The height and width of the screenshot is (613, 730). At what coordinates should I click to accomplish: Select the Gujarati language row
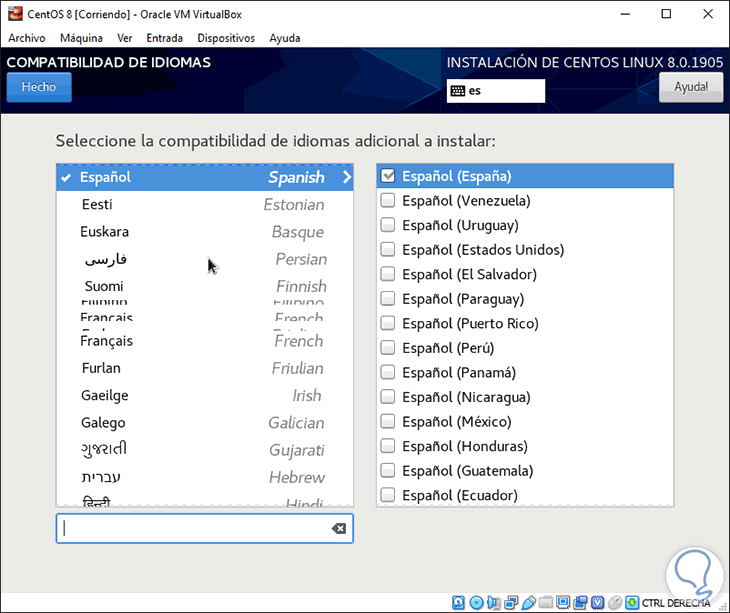point(205,450)
